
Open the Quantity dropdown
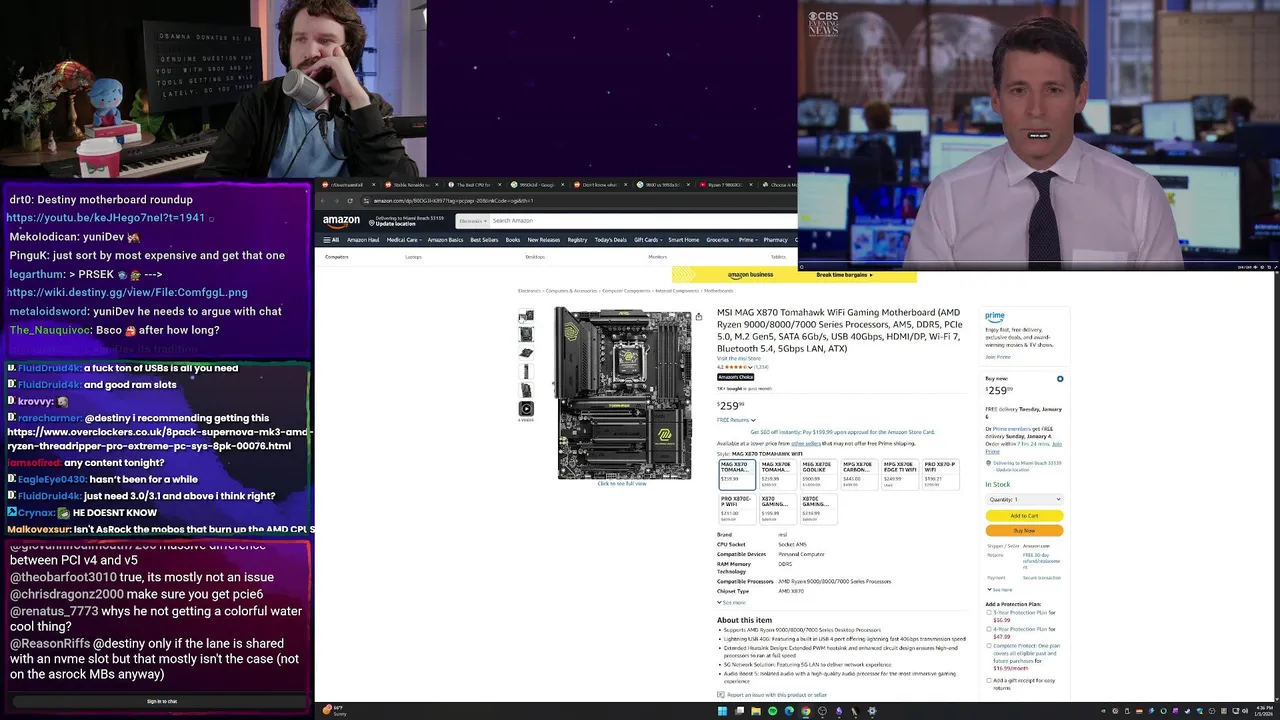pos(1024,499)
